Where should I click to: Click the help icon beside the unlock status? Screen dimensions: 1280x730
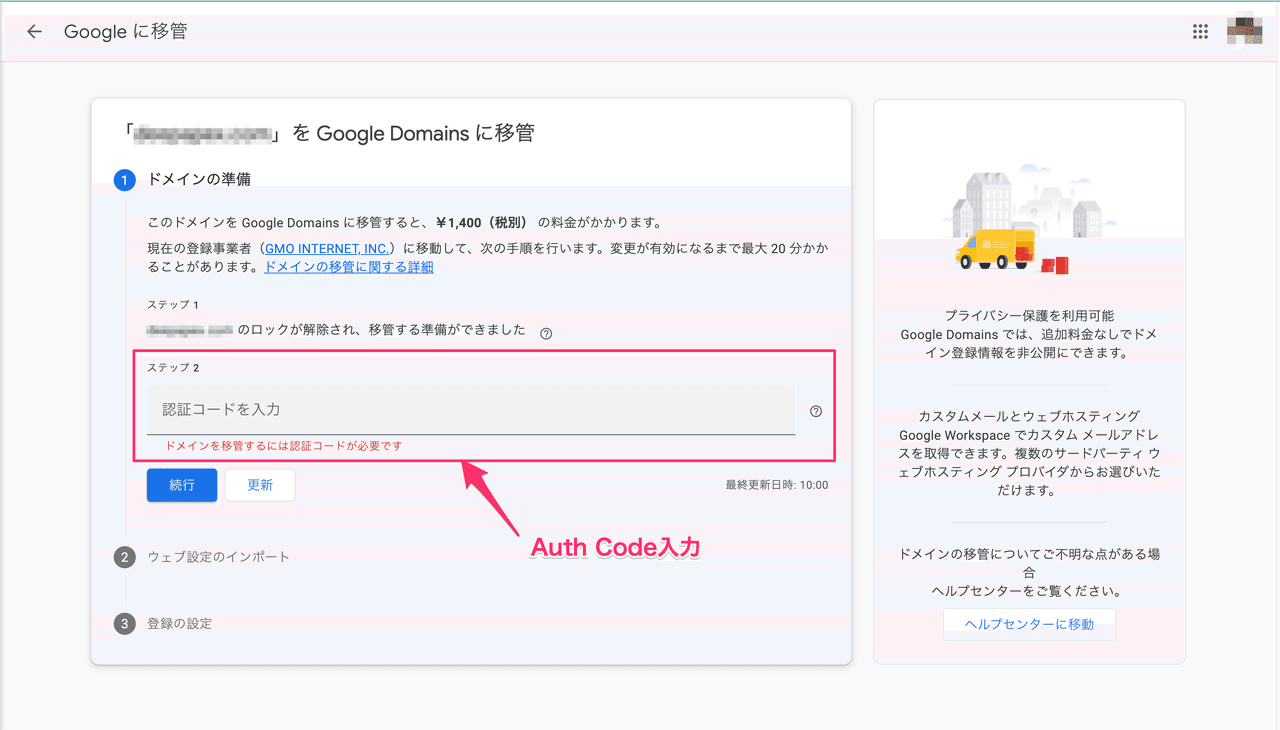[x=546, y=331]
